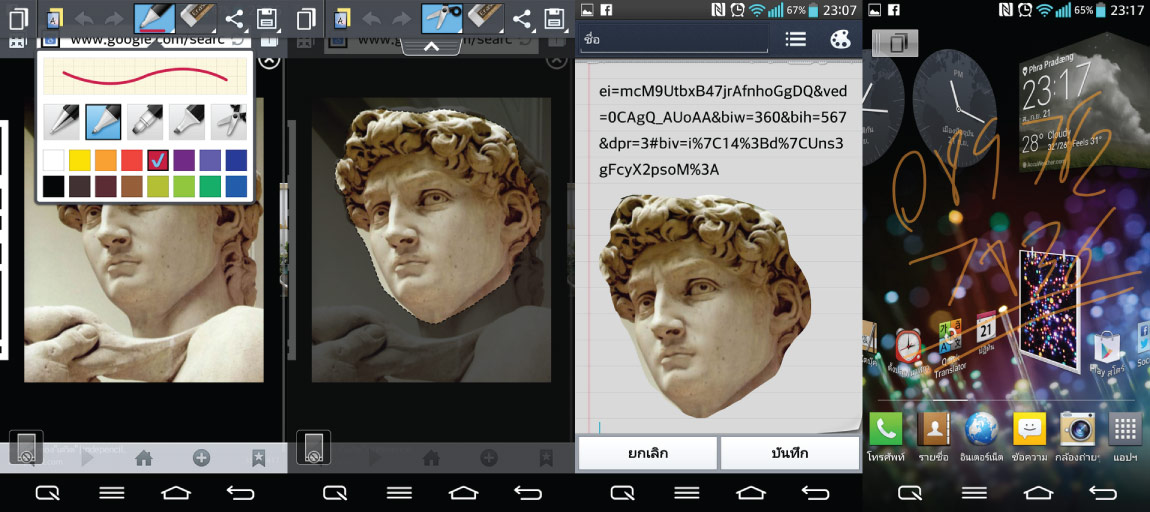Screen dimensions: 1150x512
Task: Tap browser home icon below pen-settings screen
Action: point(144,458)
